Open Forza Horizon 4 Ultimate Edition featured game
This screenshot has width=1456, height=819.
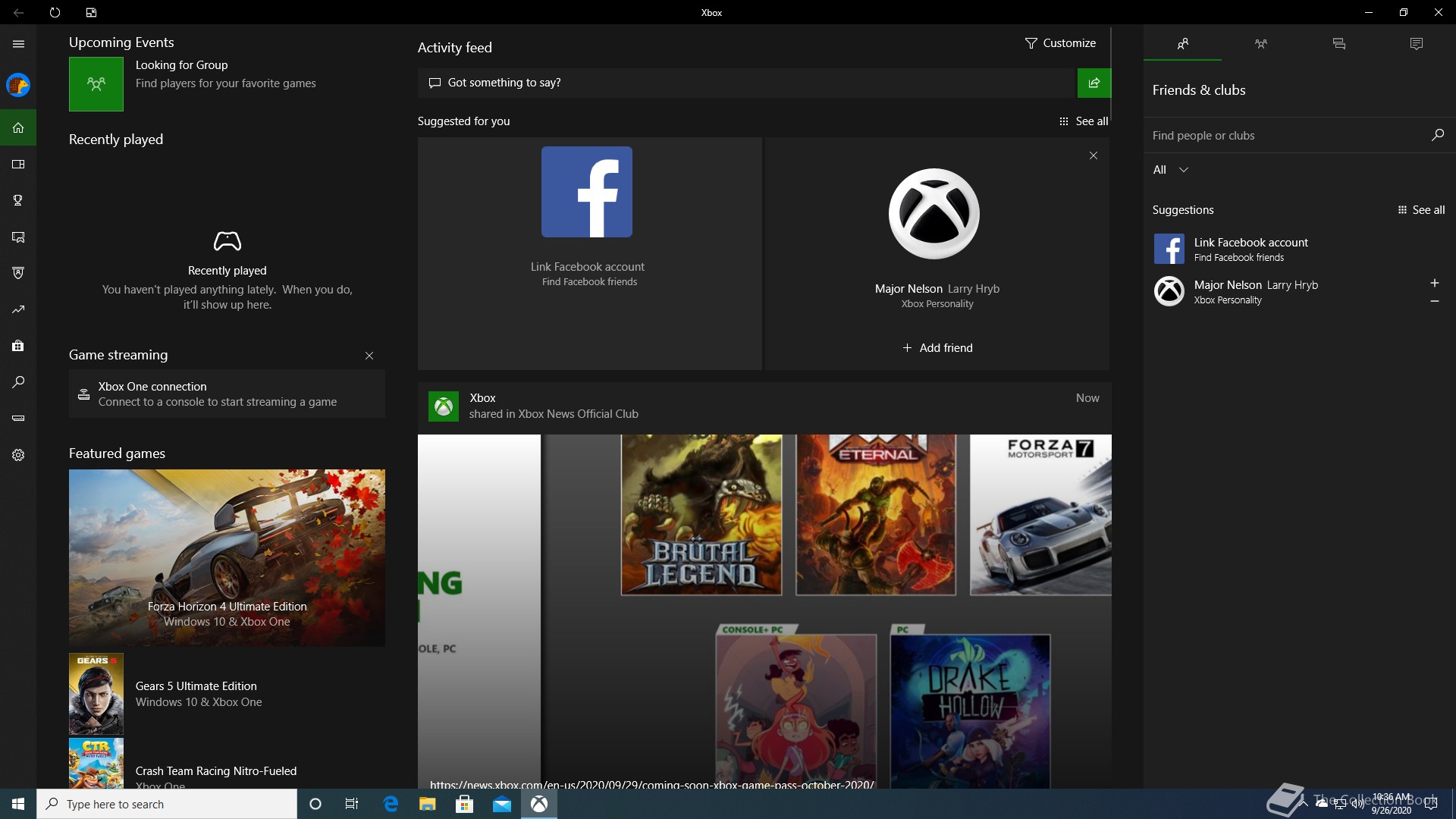tap(227, 558)
